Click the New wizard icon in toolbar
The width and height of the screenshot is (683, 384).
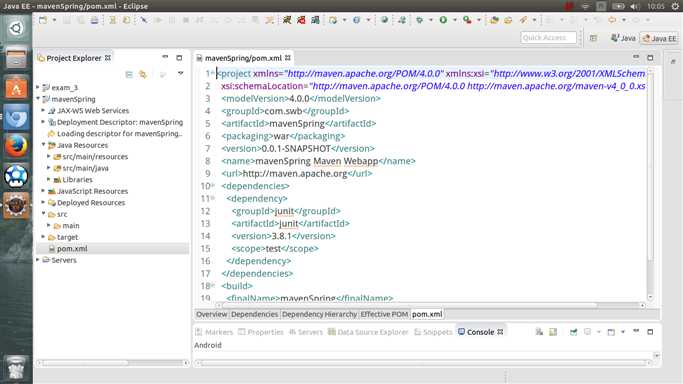[43, 20]
